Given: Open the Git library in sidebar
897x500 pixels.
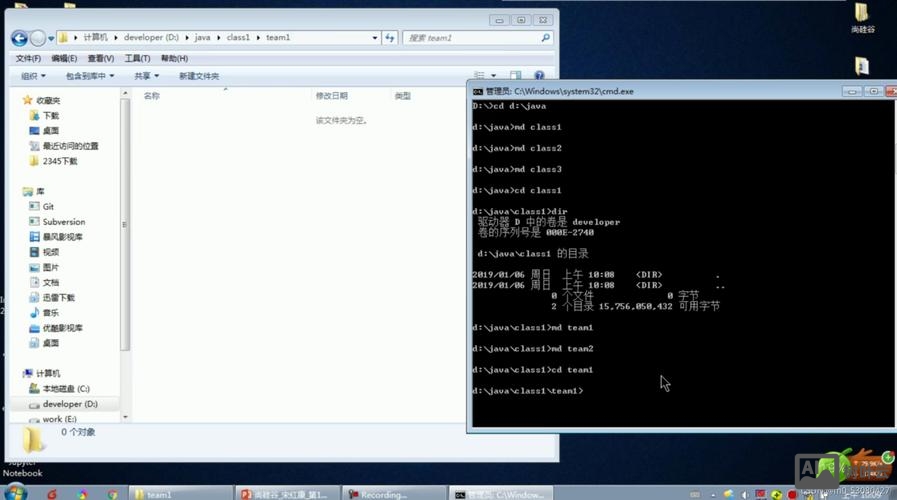Looking at the screenshot, I should pyautogui.click(x=48, y=207).
